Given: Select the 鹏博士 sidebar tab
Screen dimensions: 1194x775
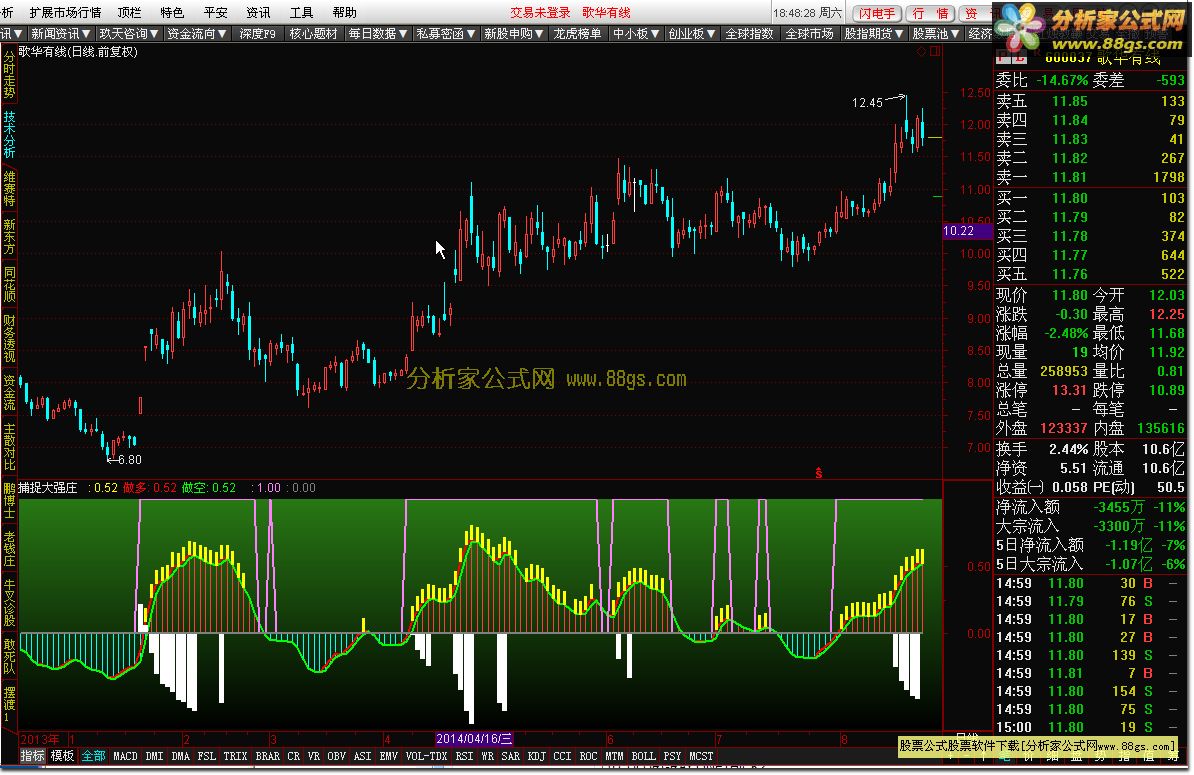Looking at the screenshot, I should [9, 500].
